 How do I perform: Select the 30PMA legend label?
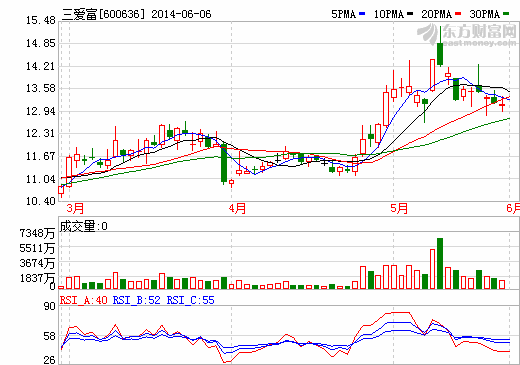[x=485, y=14]
